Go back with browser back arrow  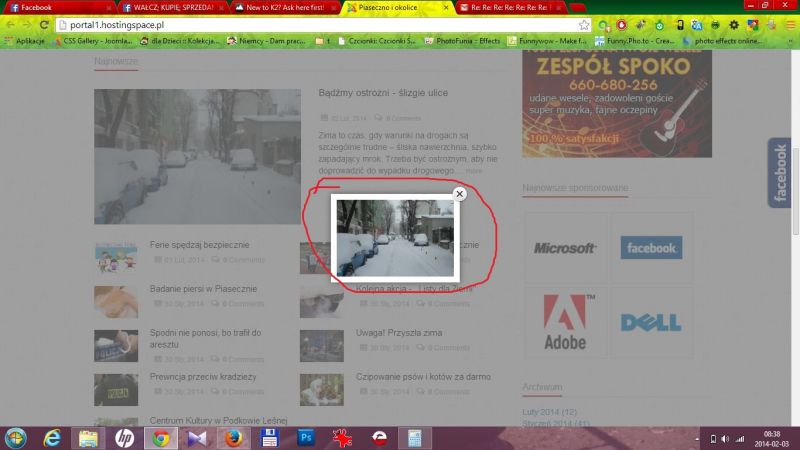click(x=11, y=24)
